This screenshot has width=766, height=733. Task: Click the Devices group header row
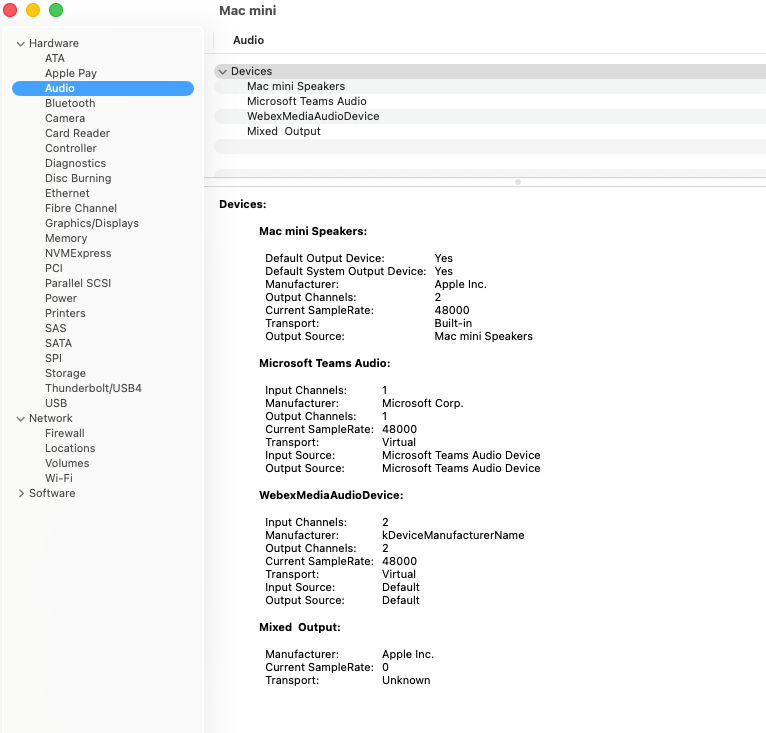click(x=490, y=71)
